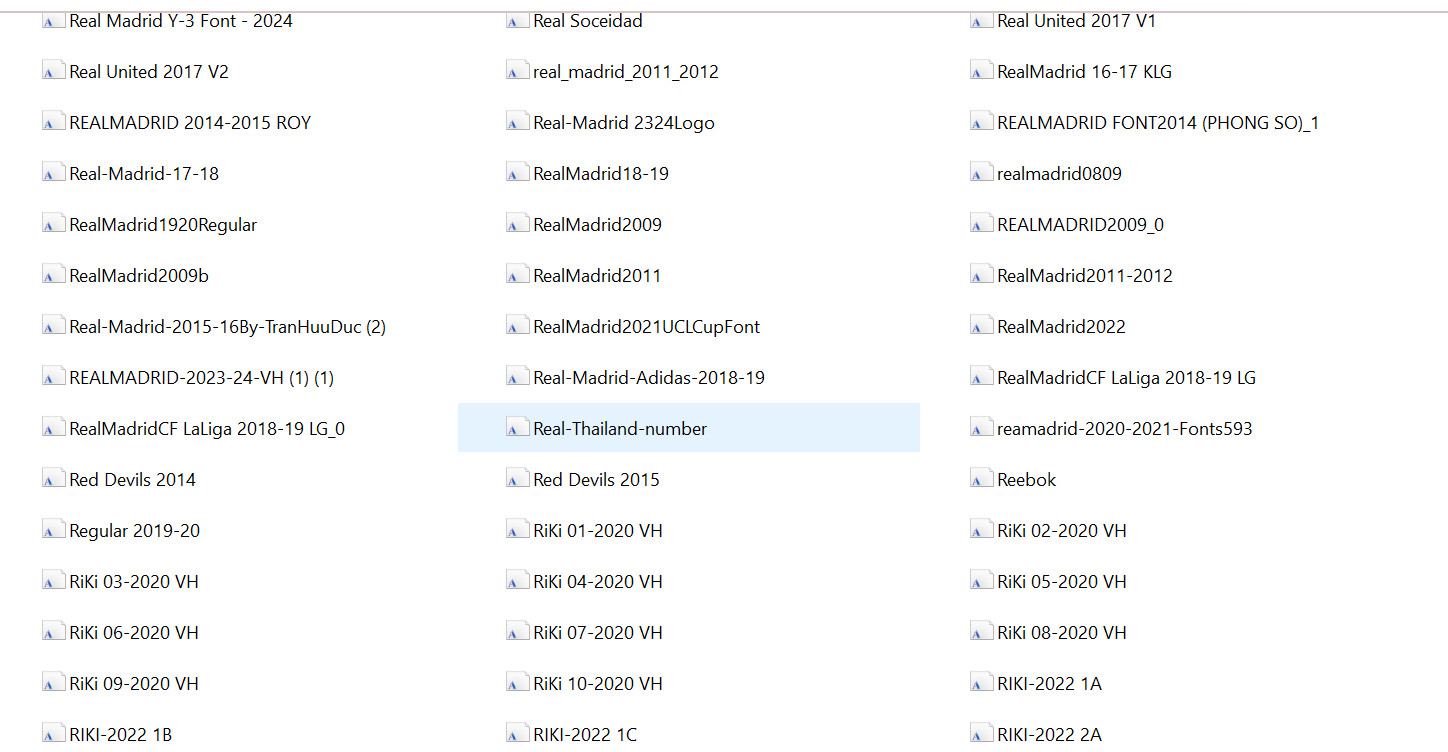Select the icon next to Real United 2017 V2

53,72
